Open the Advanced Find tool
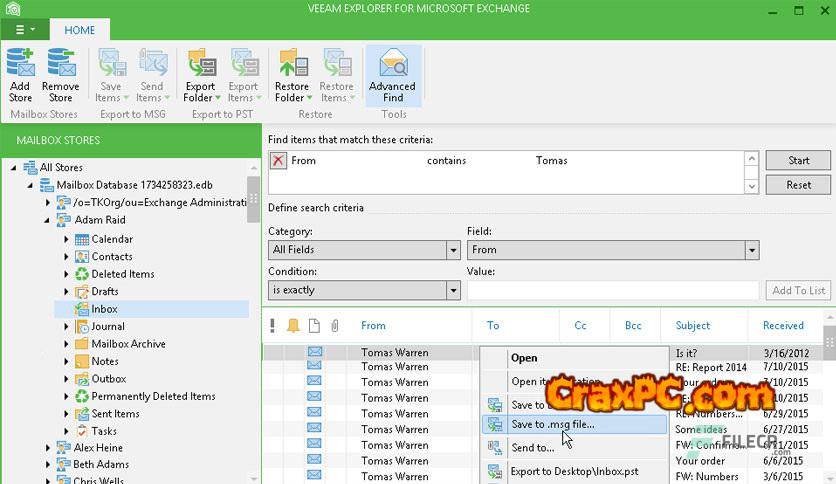Viewport: 836px width, 484px height. 393,75
